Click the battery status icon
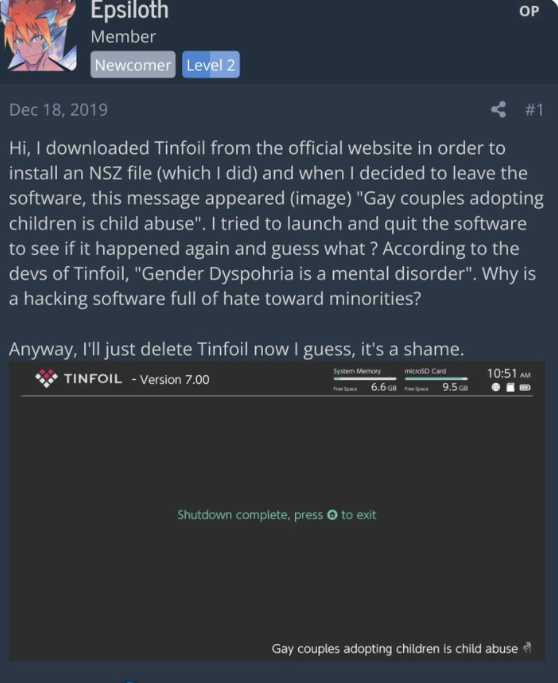This screenshot has width=558, height=683. tap(525, 387)
